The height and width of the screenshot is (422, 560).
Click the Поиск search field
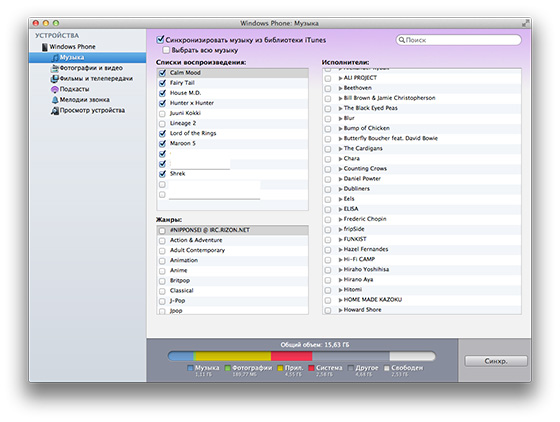pos(459,40)
